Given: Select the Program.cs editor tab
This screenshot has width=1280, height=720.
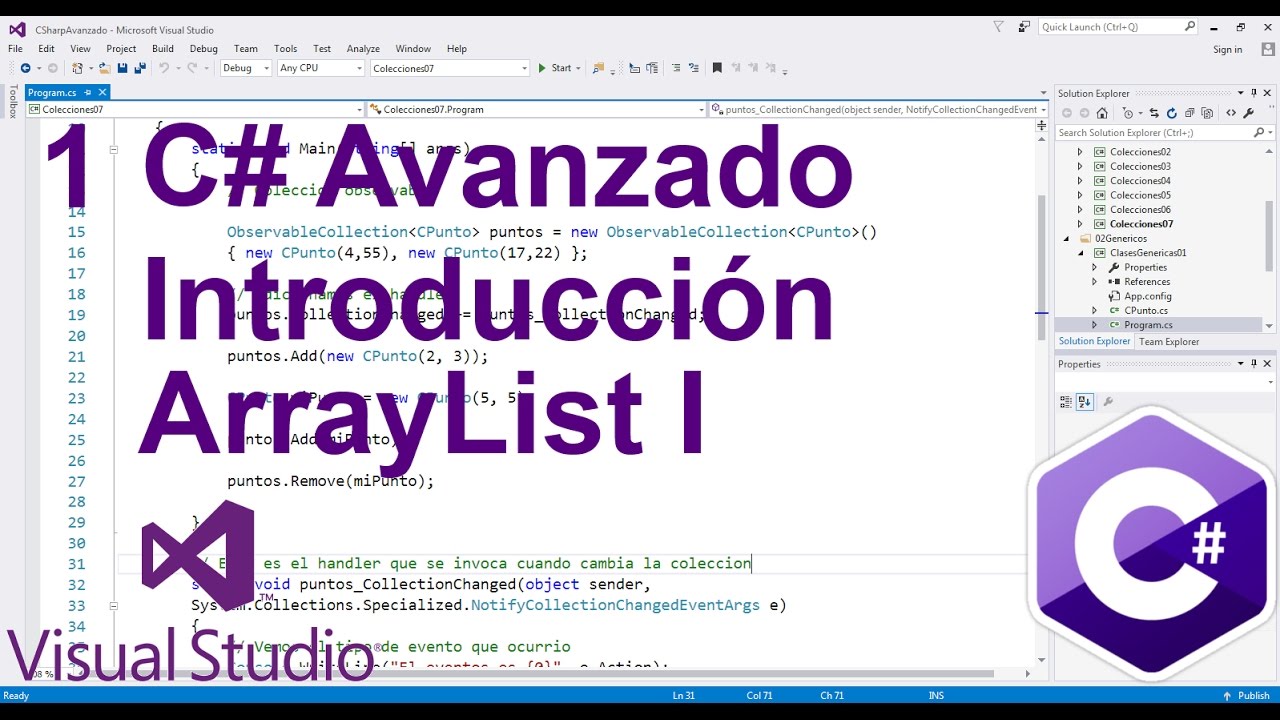Looking at the screenshot, I should (x=52, y=92).
